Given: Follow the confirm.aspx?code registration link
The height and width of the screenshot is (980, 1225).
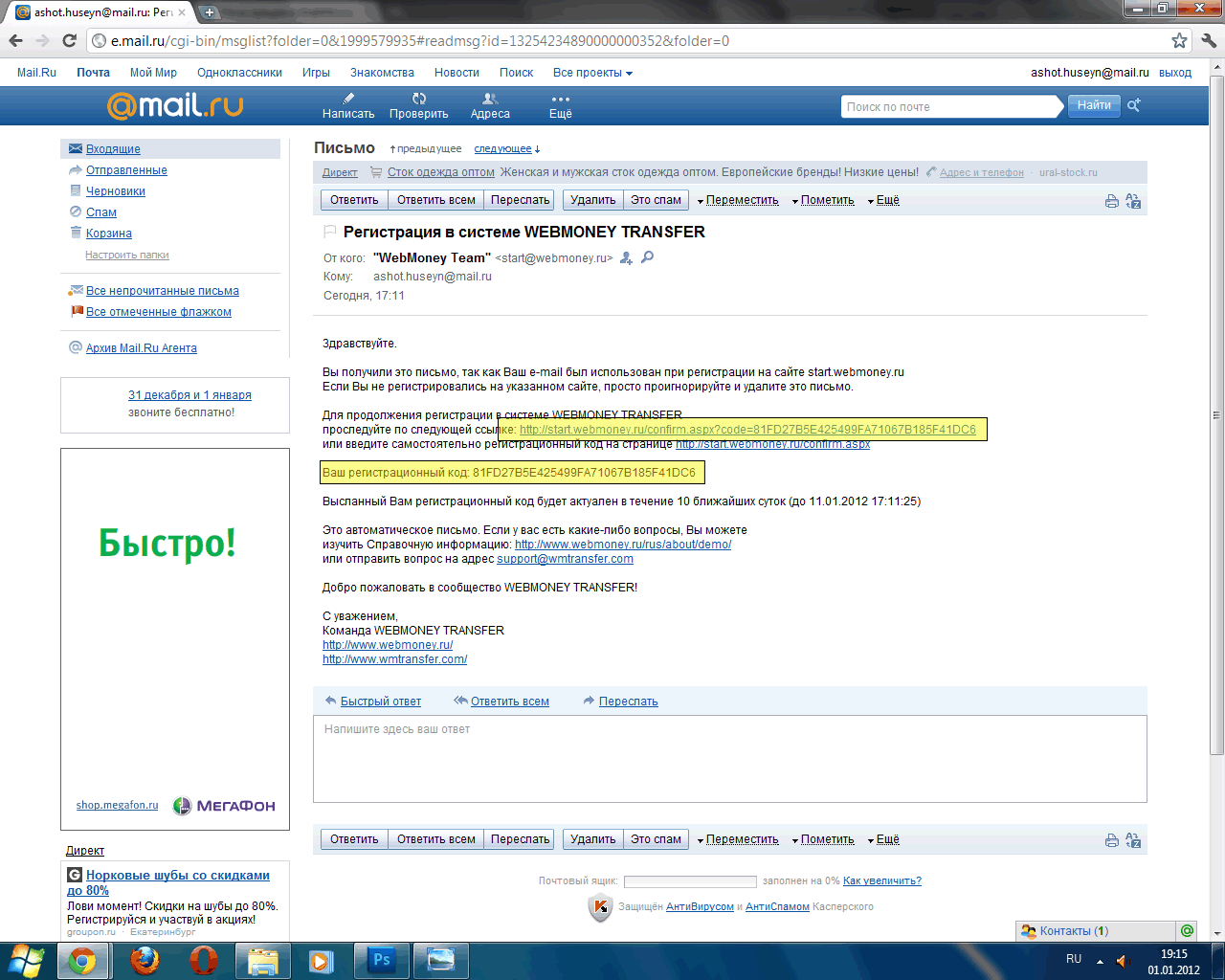Looking at the screenshot, I should [x=747, y=430].
